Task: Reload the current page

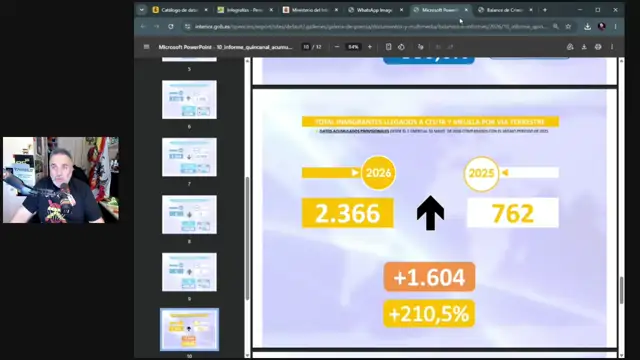Action: tap(171, 27)
